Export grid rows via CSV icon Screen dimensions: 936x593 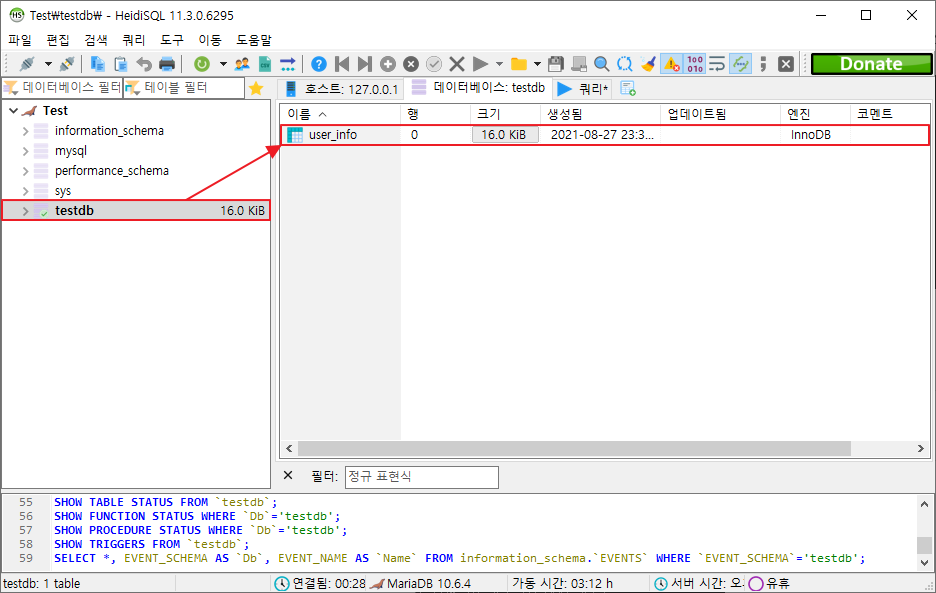265,64
